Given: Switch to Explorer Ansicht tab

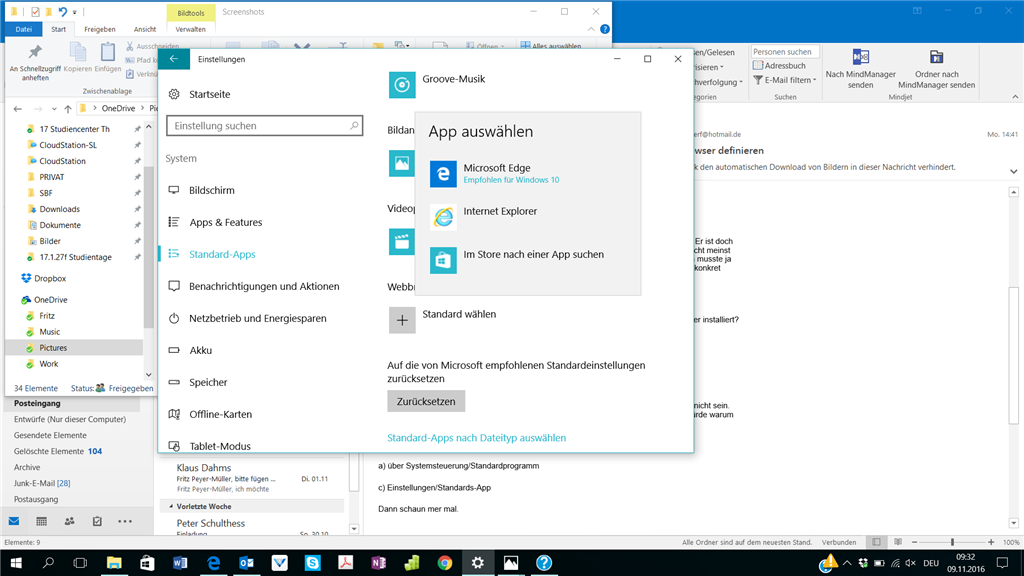Looking at the screenshot, I should (145, 29).
